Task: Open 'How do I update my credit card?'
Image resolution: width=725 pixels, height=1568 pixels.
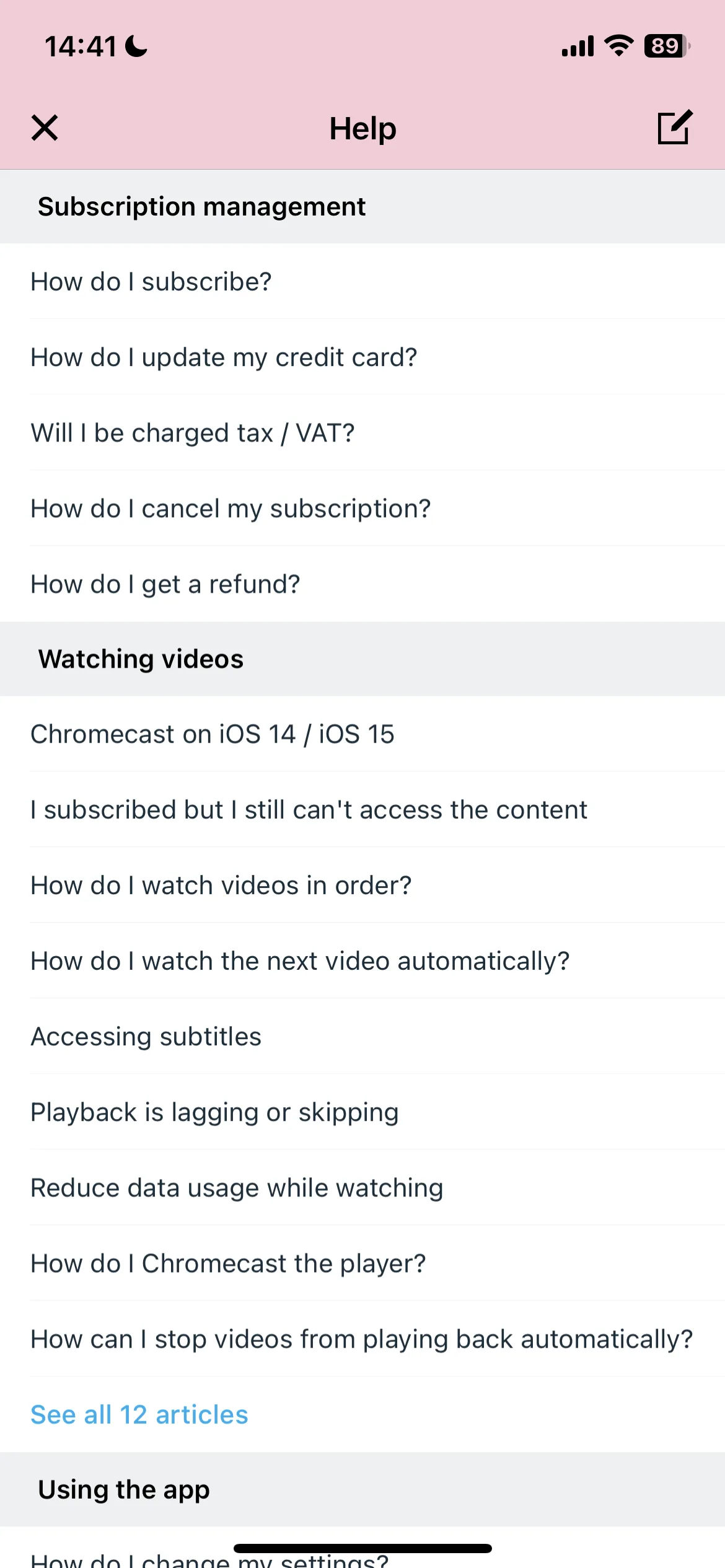Action: [362, 357]
